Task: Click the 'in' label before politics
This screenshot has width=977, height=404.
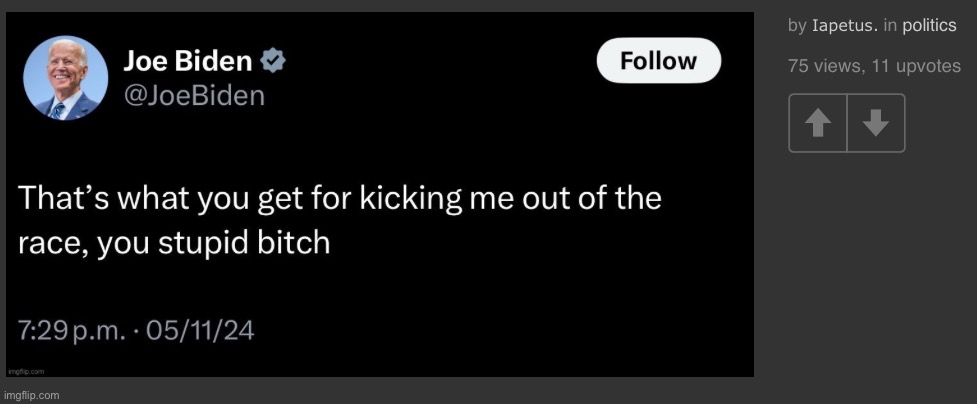Action: coord(890,26)
